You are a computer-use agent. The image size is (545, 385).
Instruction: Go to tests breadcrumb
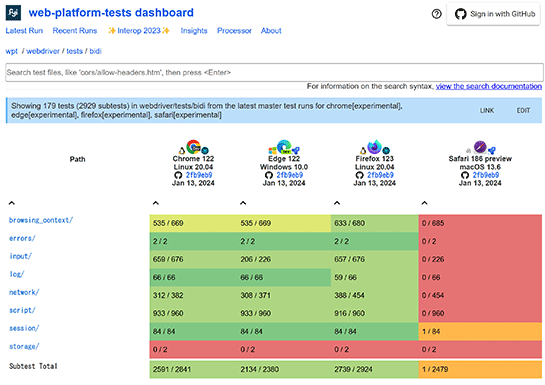click(75, 51)
